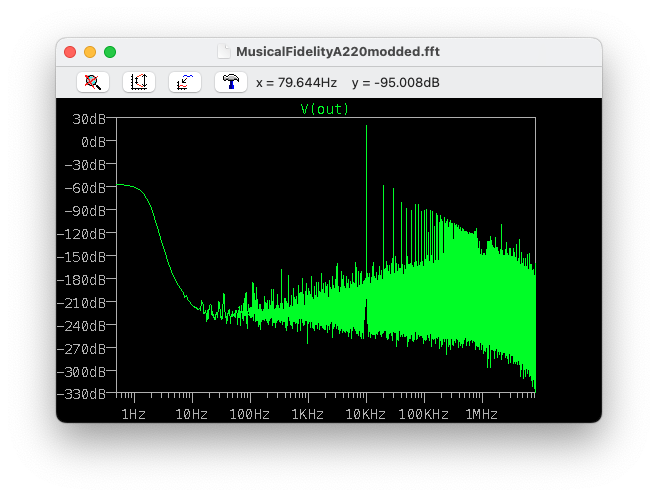Viewport: 658px width, 497px height.
Task: Click the document icon in title bar
Action: coord(224,52)
